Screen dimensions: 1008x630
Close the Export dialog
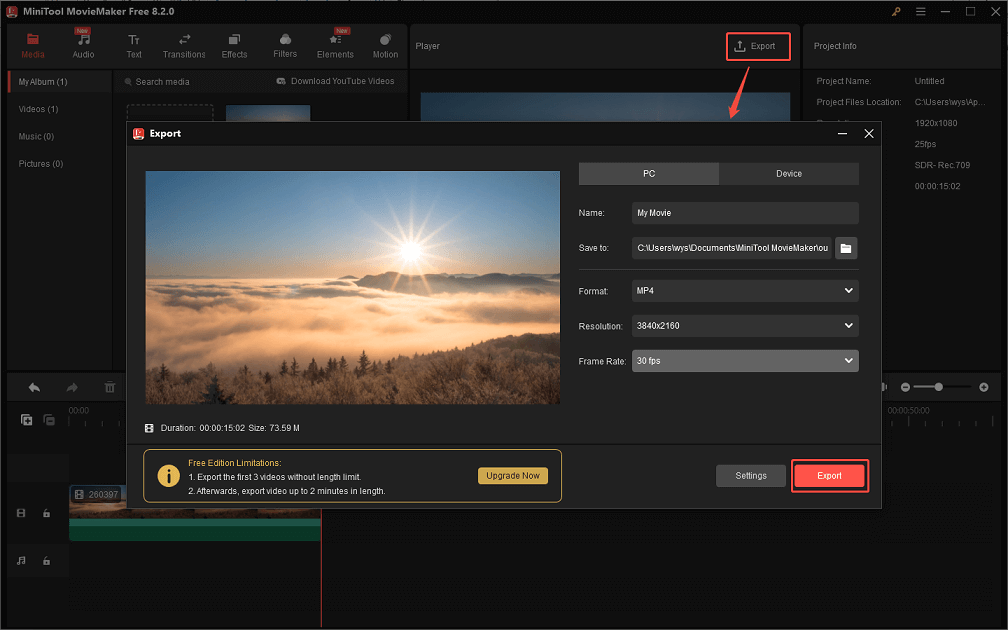869,134
